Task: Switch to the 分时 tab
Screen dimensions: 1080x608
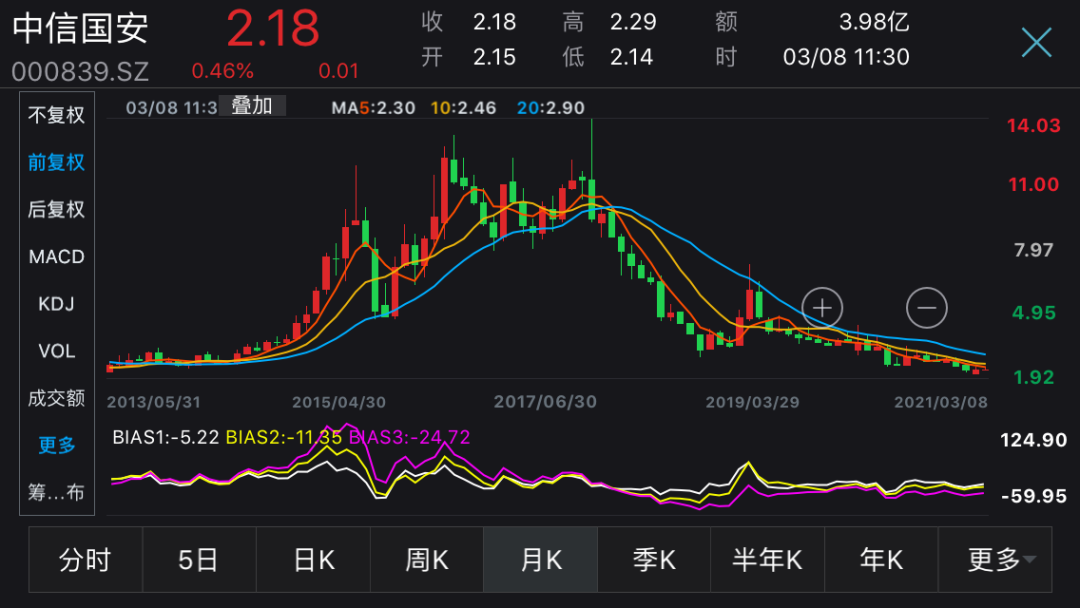Action: click(x=85, y=560)
